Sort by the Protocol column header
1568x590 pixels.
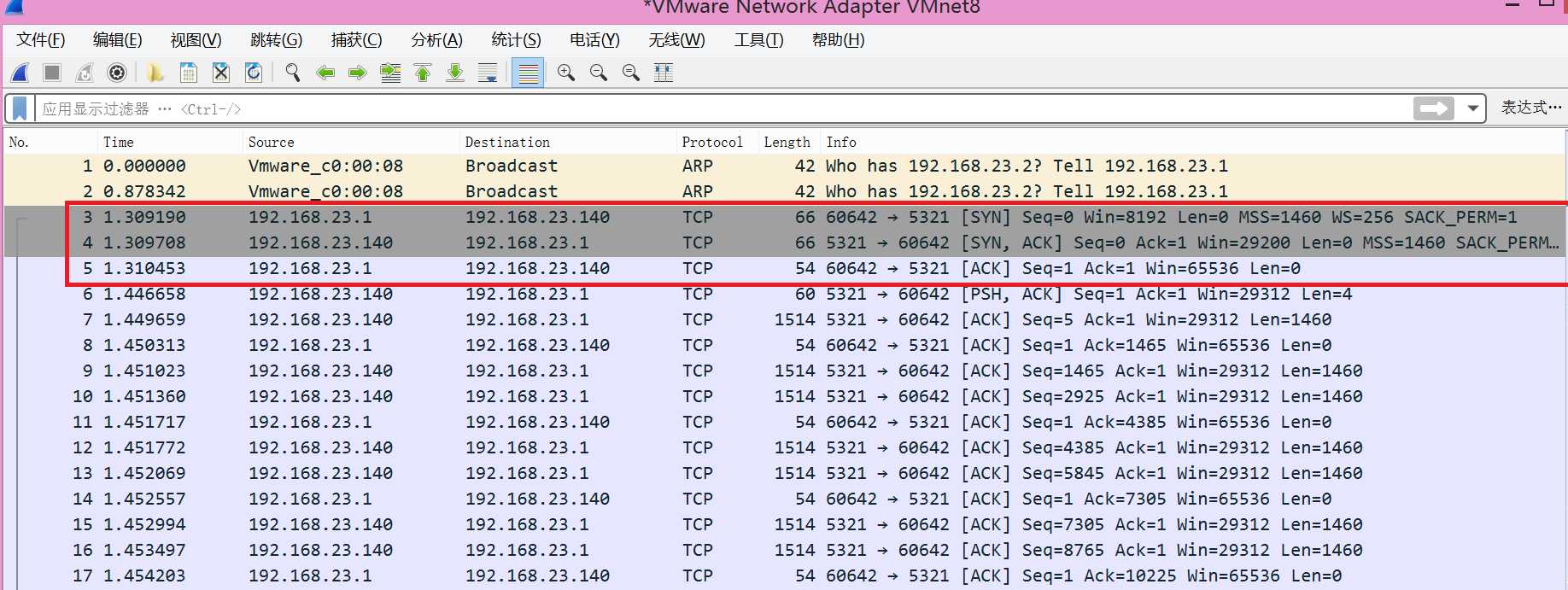click(x=717, y=142)
